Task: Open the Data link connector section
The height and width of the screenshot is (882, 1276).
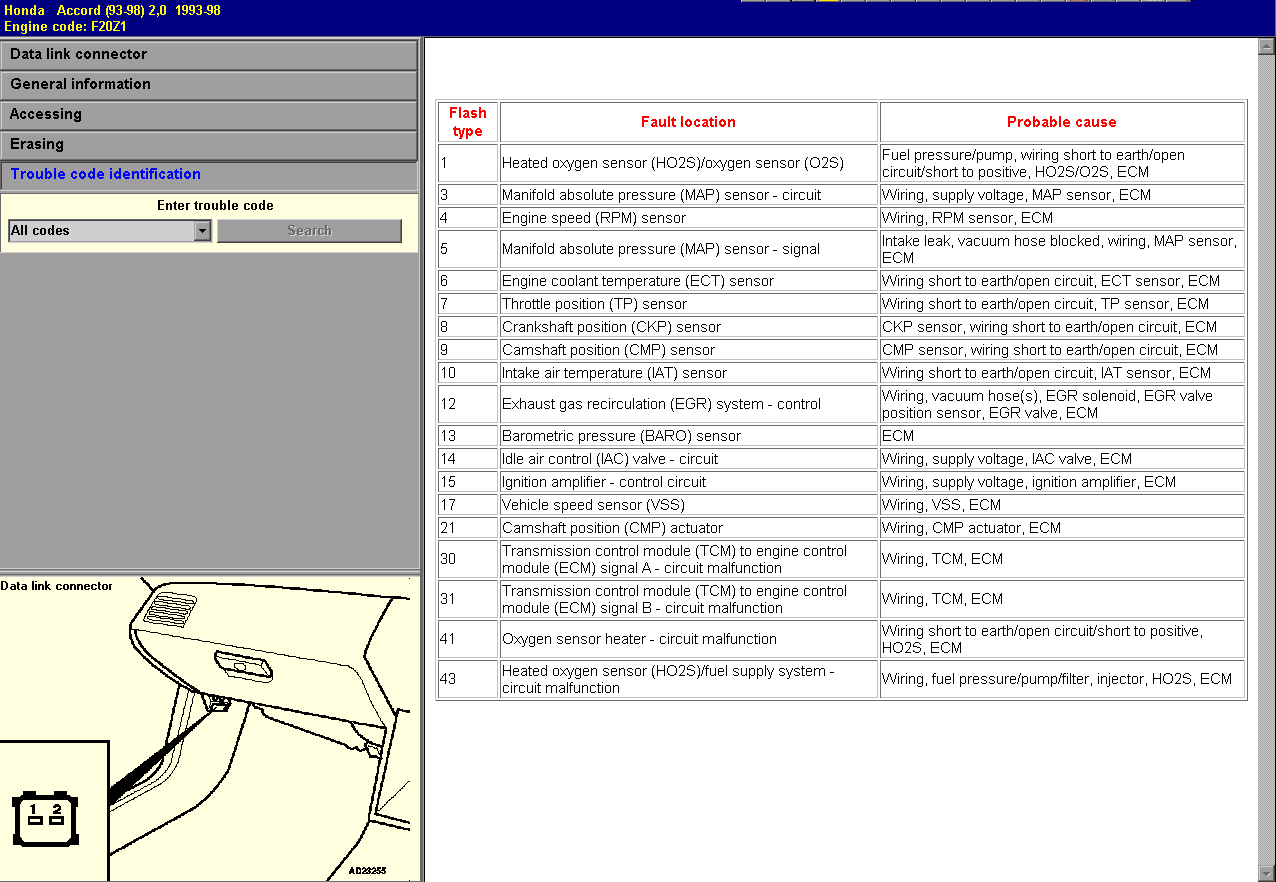Action: pyautogui.click(x=209, y=55)
